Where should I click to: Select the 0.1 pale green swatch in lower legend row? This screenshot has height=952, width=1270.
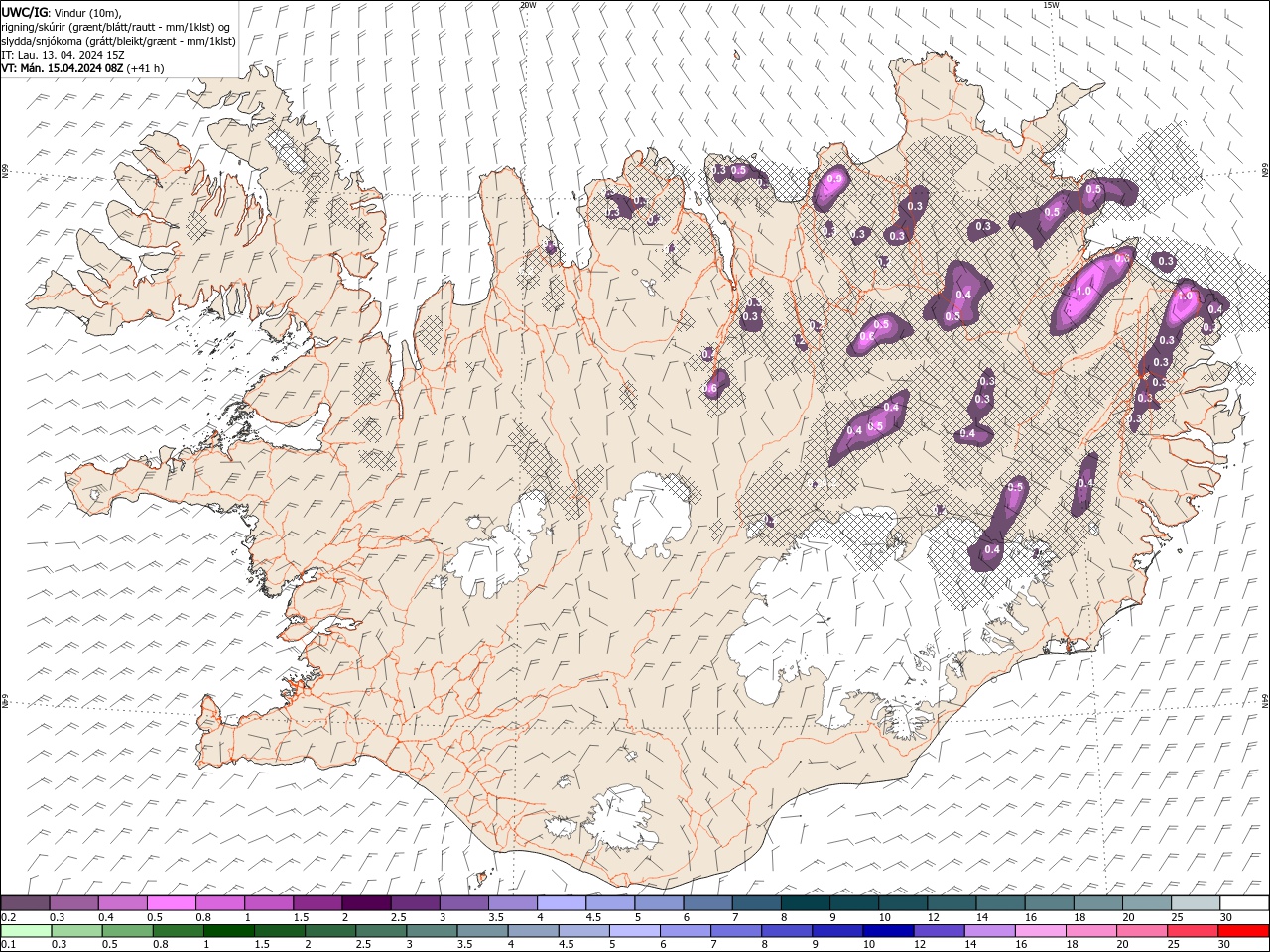pyautogui.click(x=26, y=931)
